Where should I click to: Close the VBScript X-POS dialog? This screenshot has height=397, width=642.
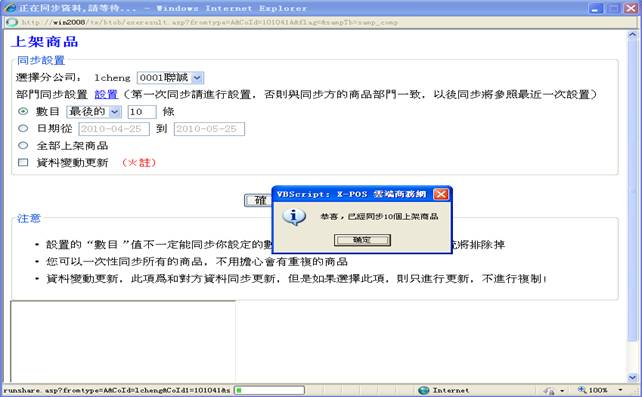pyautogui.click(x=441, y=194)
